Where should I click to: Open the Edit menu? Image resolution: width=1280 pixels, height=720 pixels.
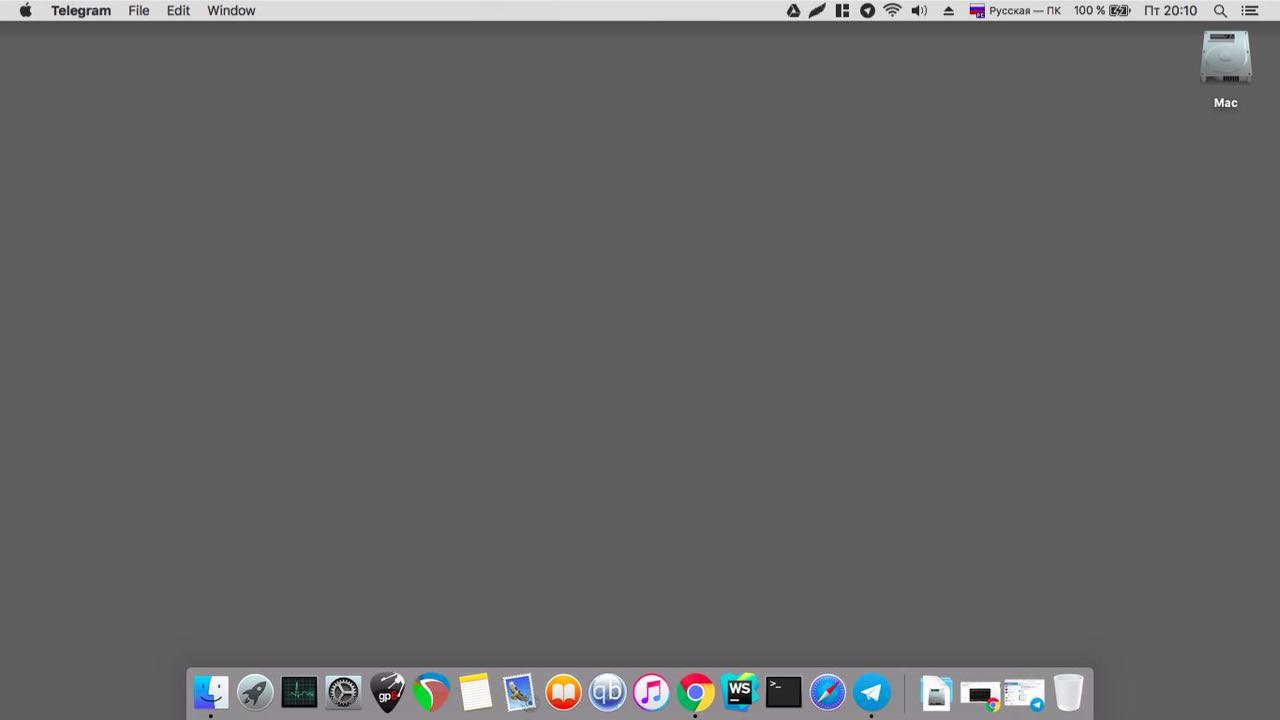pos(178,11)
